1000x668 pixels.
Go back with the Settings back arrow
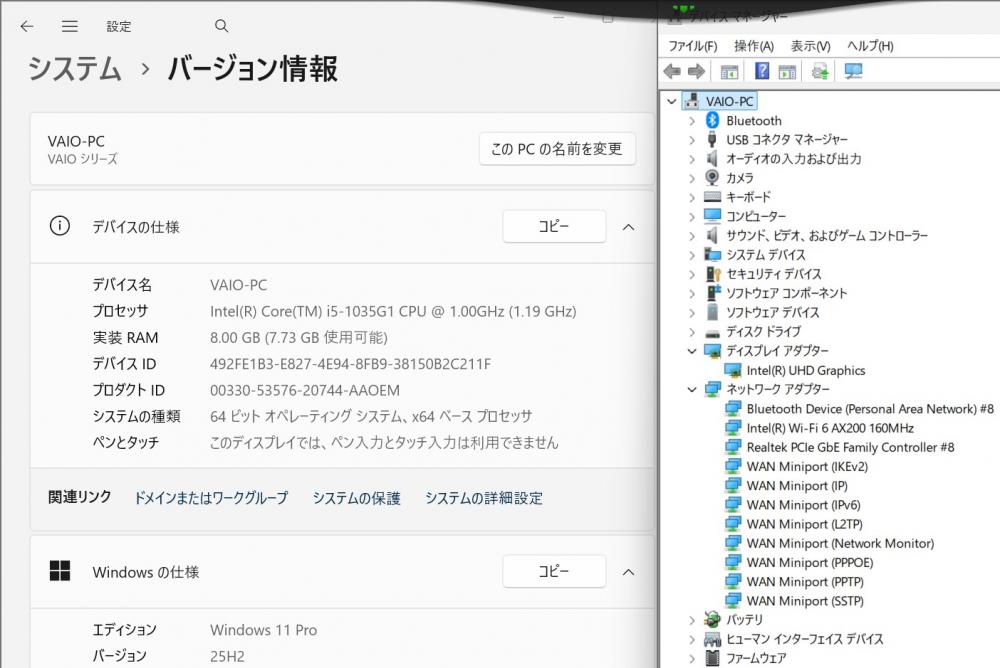27,26
